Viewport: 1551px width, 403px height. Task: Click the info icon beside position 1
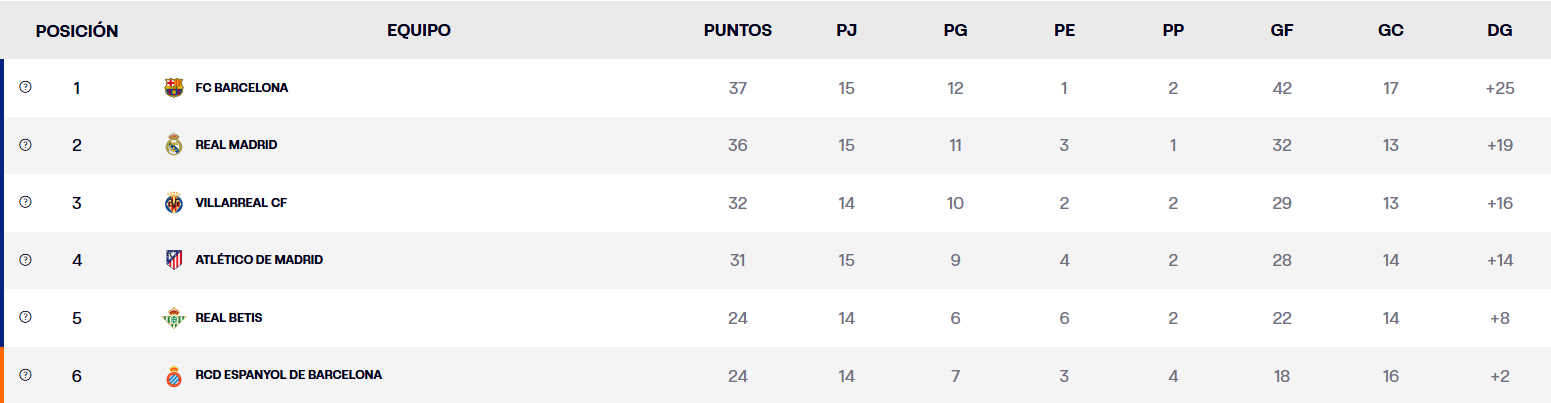[x=26, y=87]
